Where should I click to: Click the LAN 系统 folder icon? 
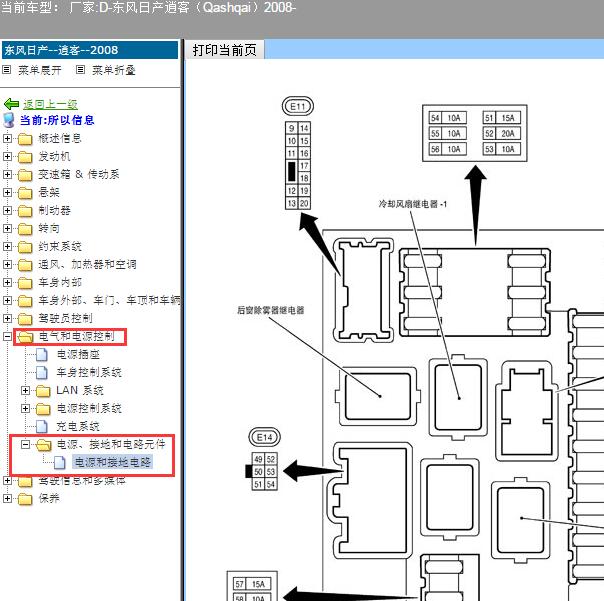point(43,391)
